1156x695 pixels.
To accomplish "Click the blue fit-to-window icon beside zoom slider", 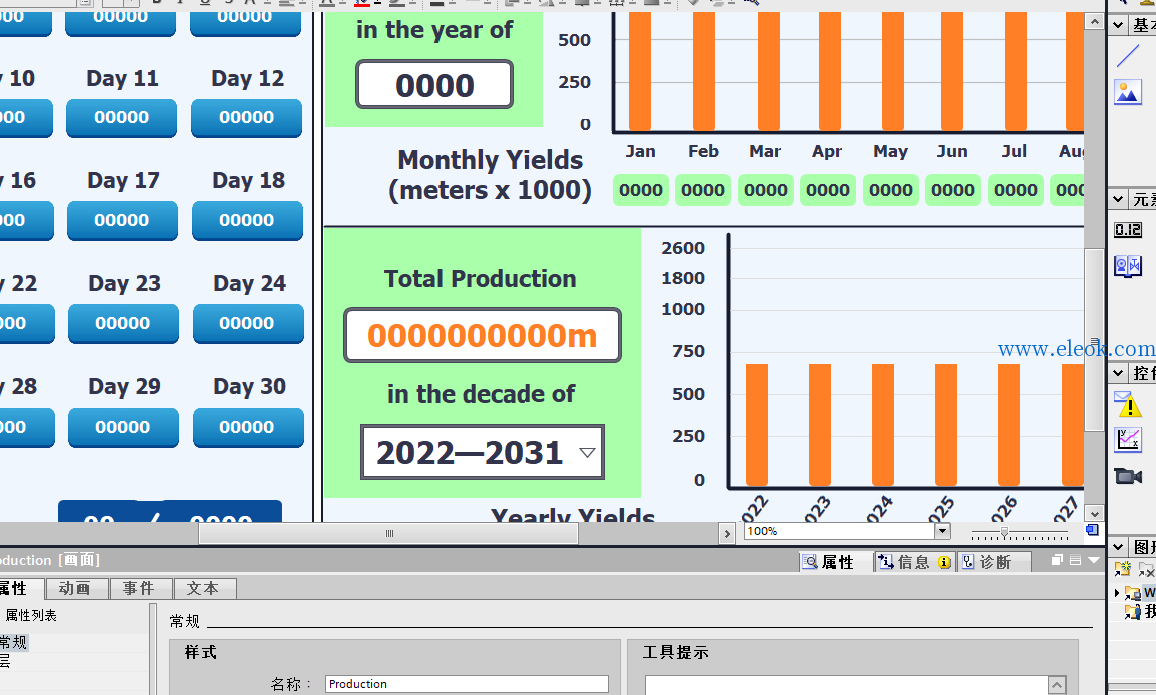I will pos(1092,530).
